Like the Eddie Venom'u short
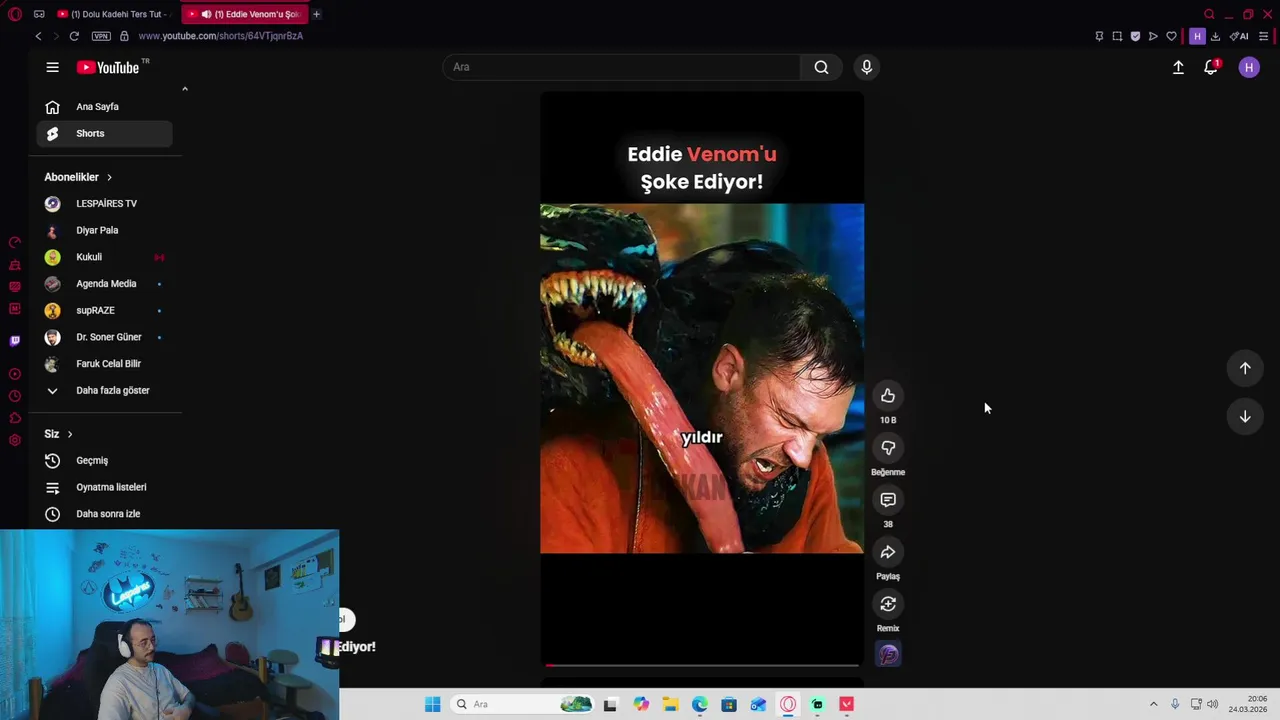The width and height of the screenshot is (1280, 720). (x=888, y=396)
